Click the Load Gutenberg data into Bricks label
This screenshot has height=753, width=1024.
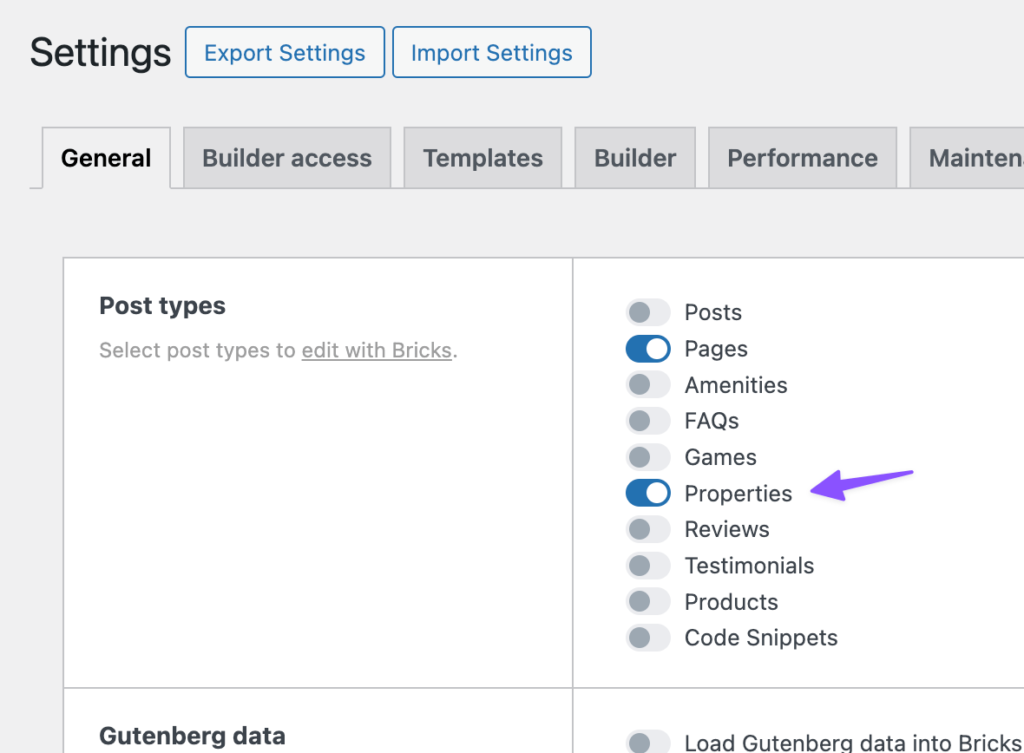[853, 743]
